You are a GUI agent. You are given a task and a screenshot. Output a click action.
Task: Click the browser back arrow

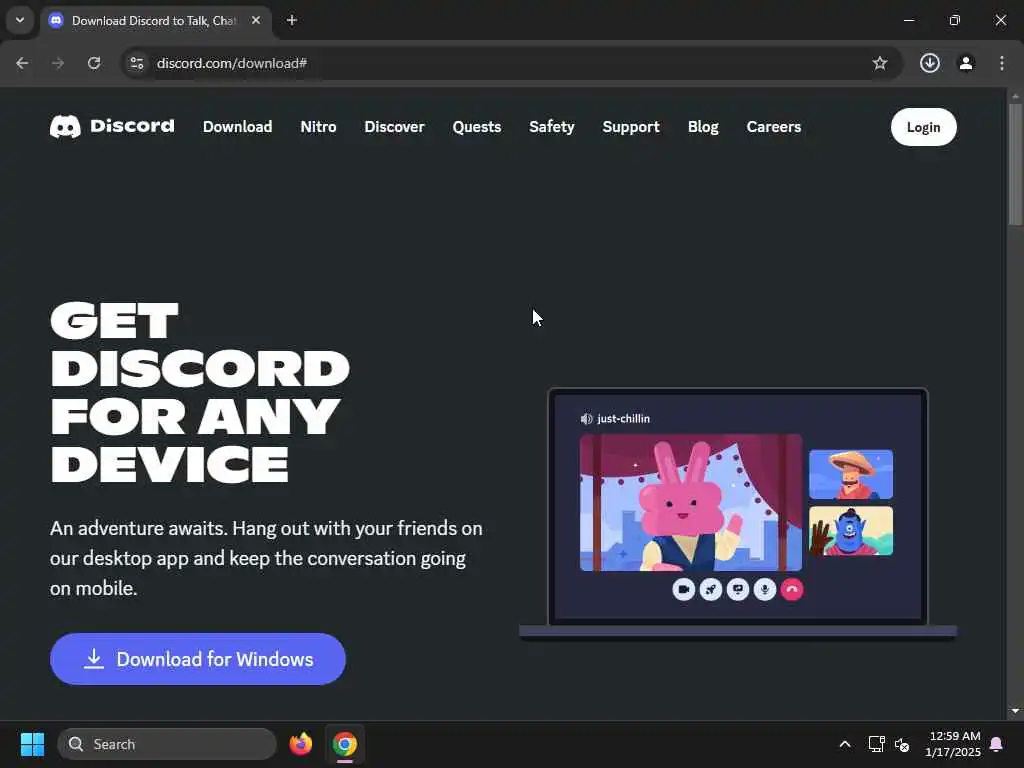click(x=22, y=63)
